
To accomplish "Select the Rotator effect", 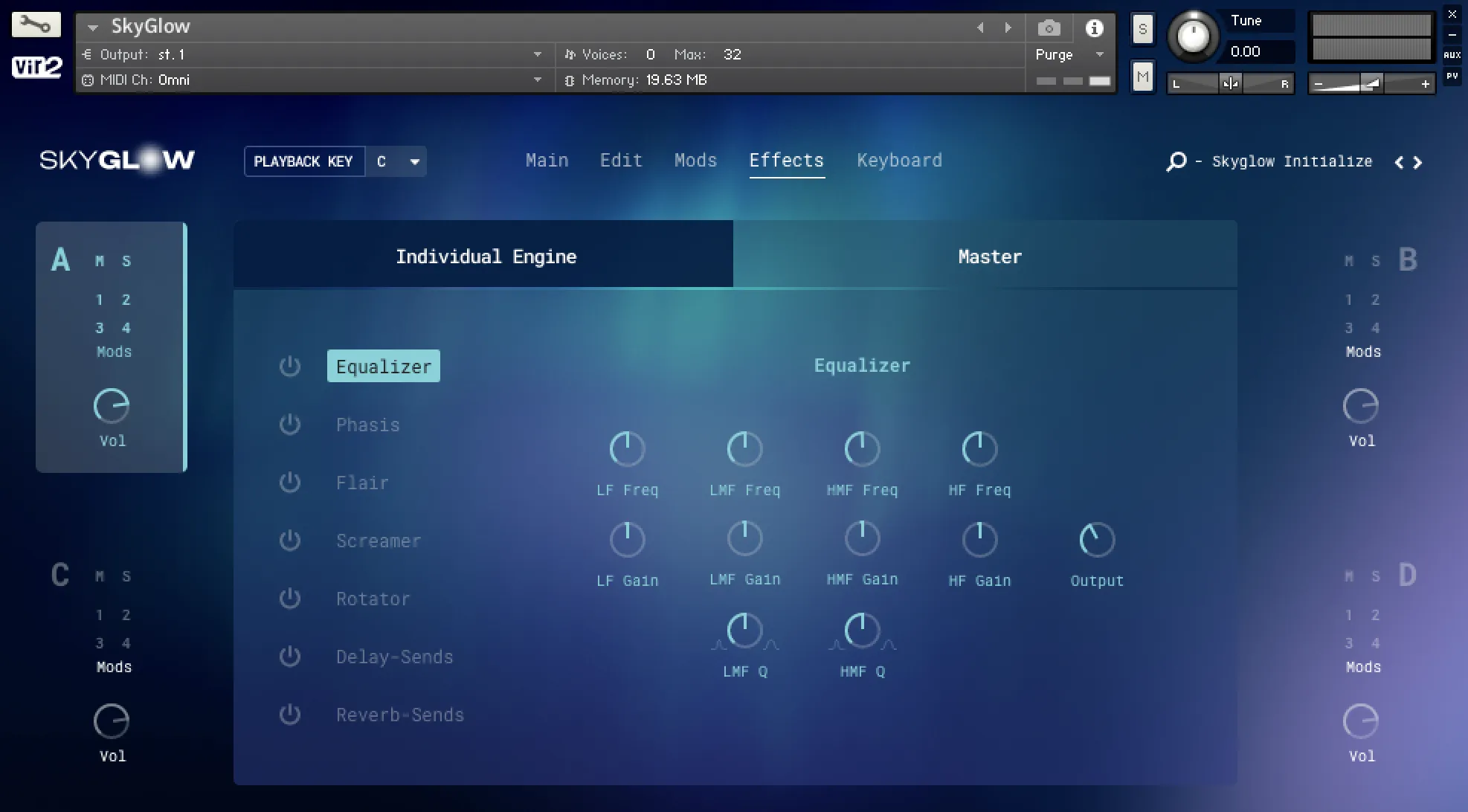I will [373, 599].
